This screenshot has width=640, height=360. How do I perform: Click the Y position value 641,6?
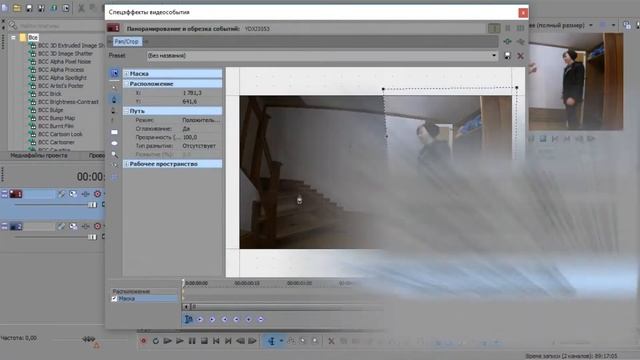[189, 101]
